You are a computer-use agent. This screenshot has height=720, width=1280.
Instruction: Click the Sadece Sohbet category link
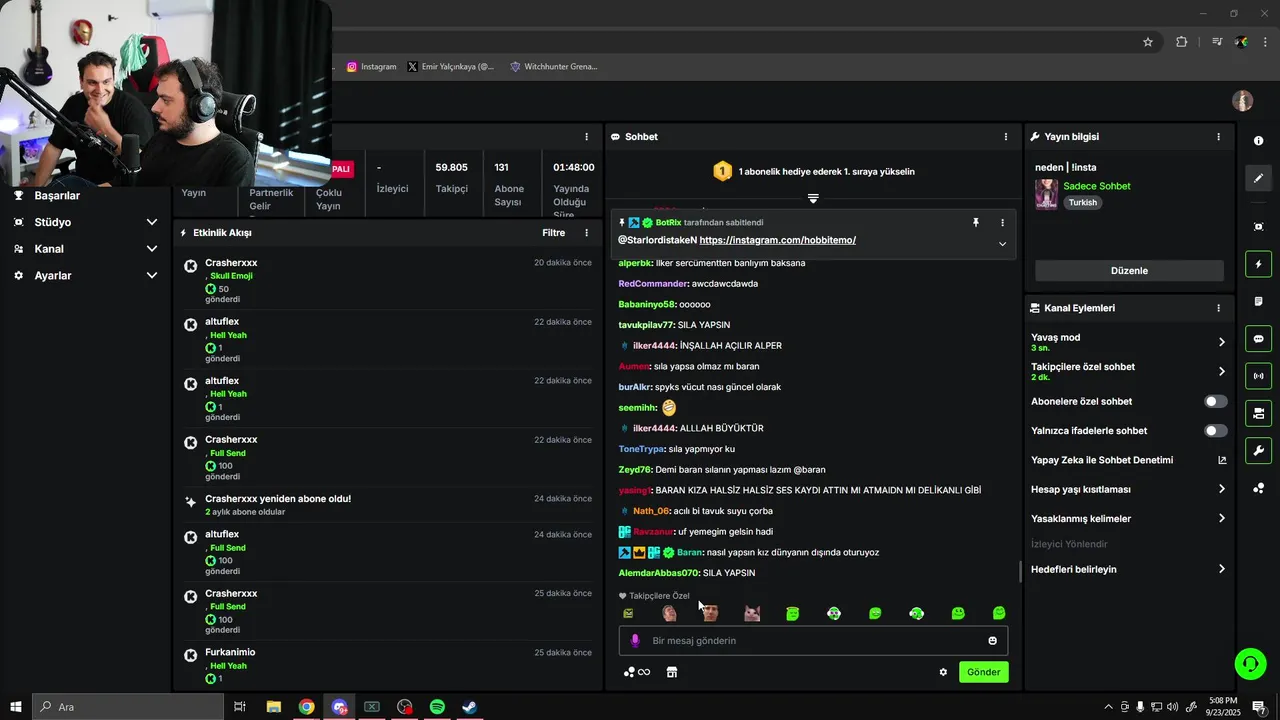click(x=1097, y=186)
